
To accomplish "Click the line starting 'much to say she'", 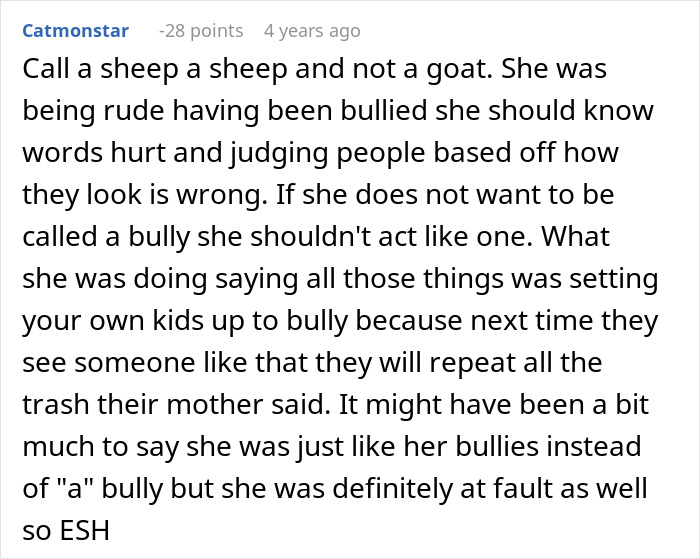I will (332, 446).
